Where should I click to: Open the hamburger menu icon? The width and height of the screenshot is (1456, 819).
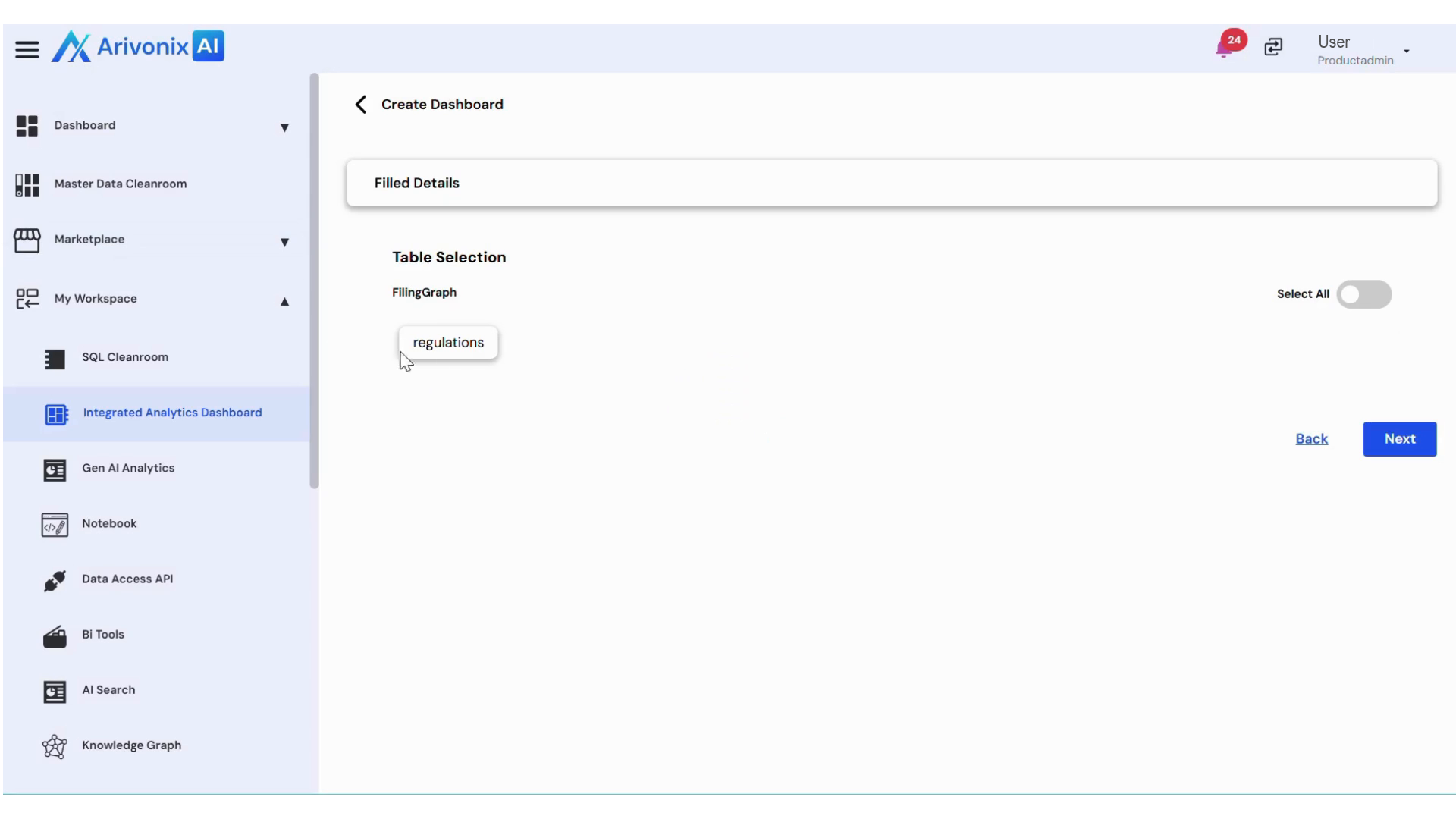(x=27, y=50)
